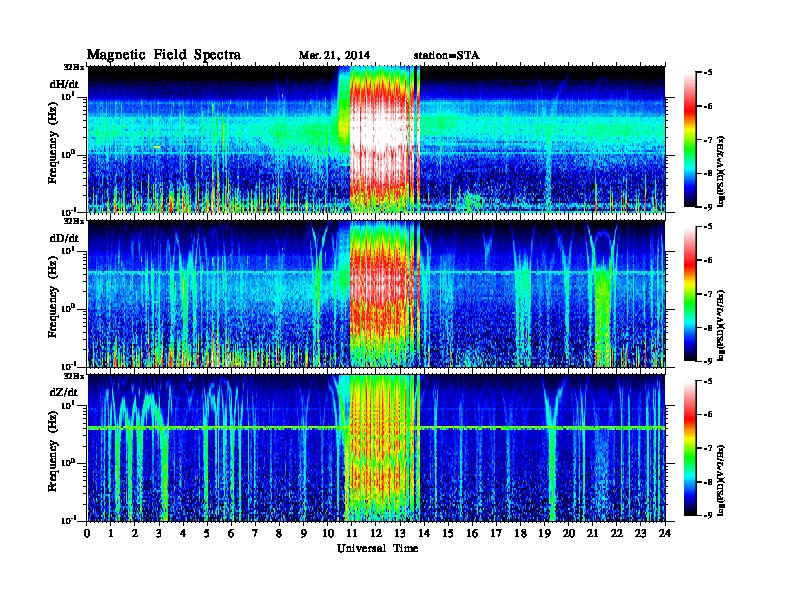
Task: Click the -7 tick on dH/dt color scale
Action: pyautogui.click(x=707, y=140)
